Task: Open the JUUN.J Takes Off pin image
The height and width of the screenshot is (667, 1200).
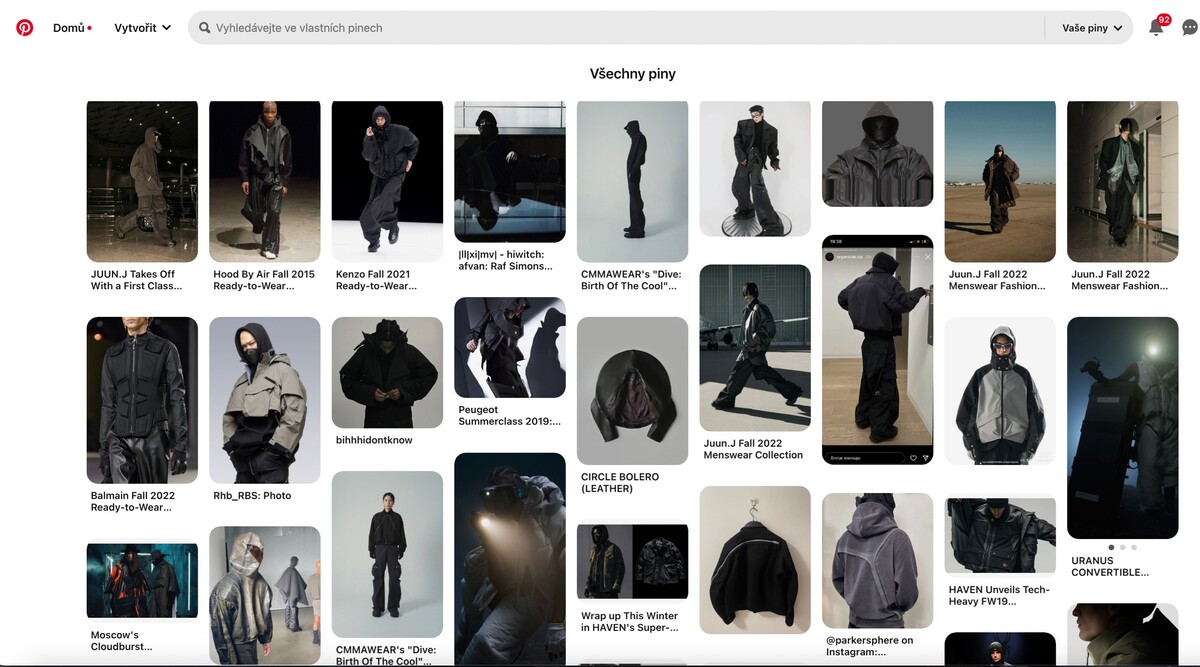Action: pyautogui.click(x=142, y=181)
